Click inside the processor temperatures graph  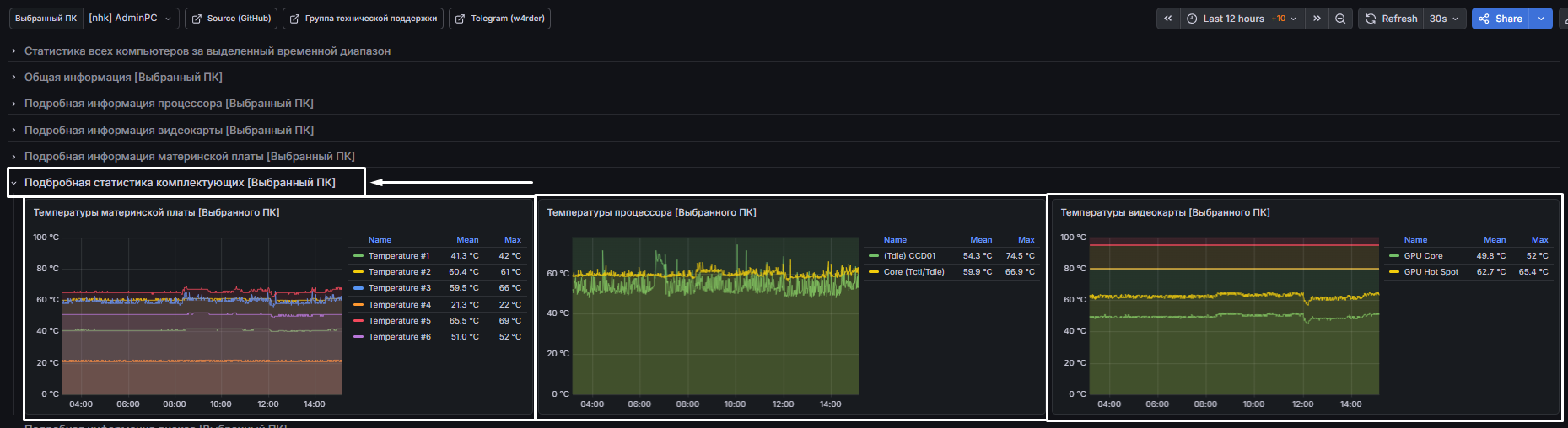[x=715, y=316]
